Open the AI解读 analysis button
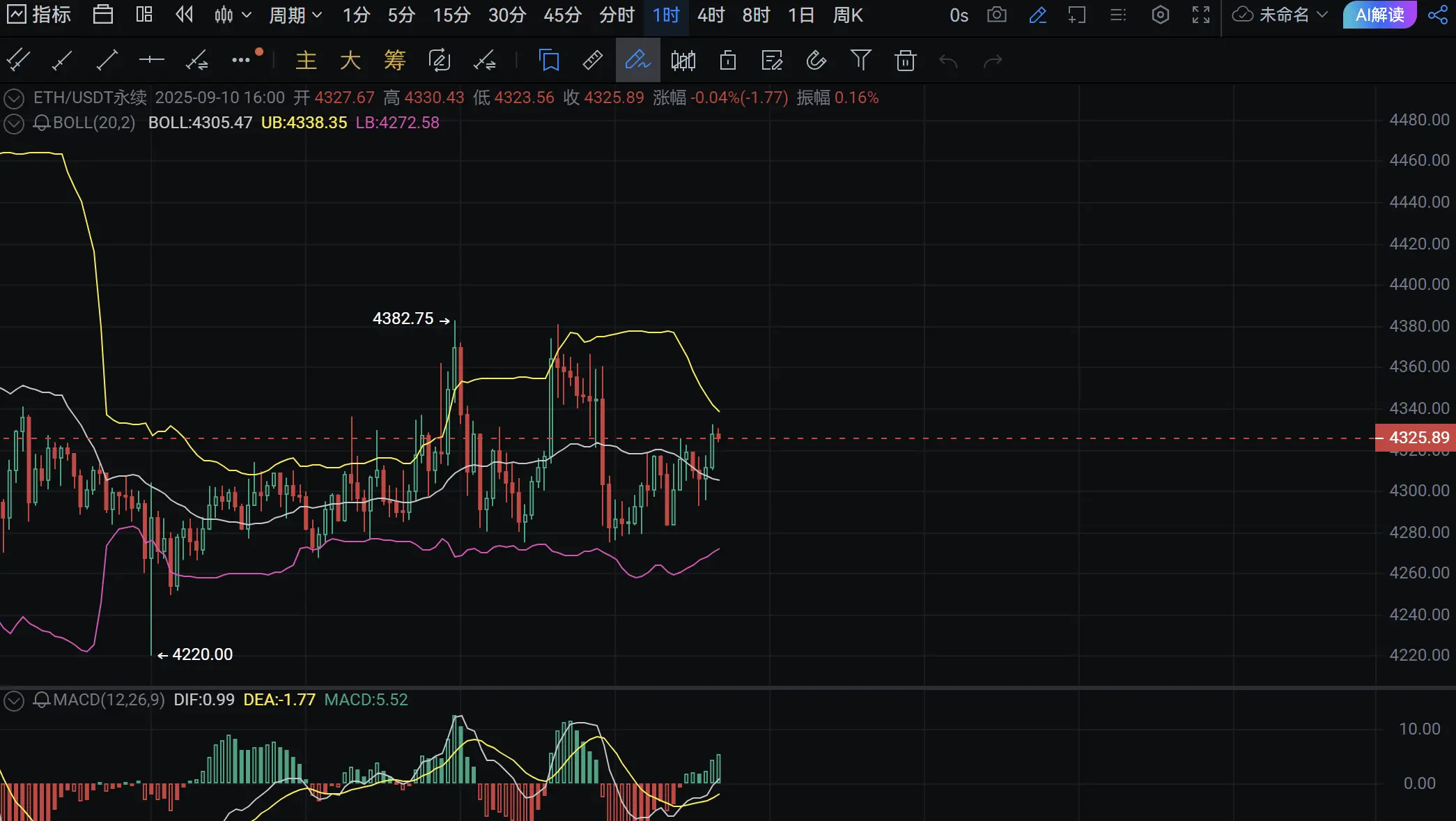Screen dimensions: 1456x821 click(1379, 15)
